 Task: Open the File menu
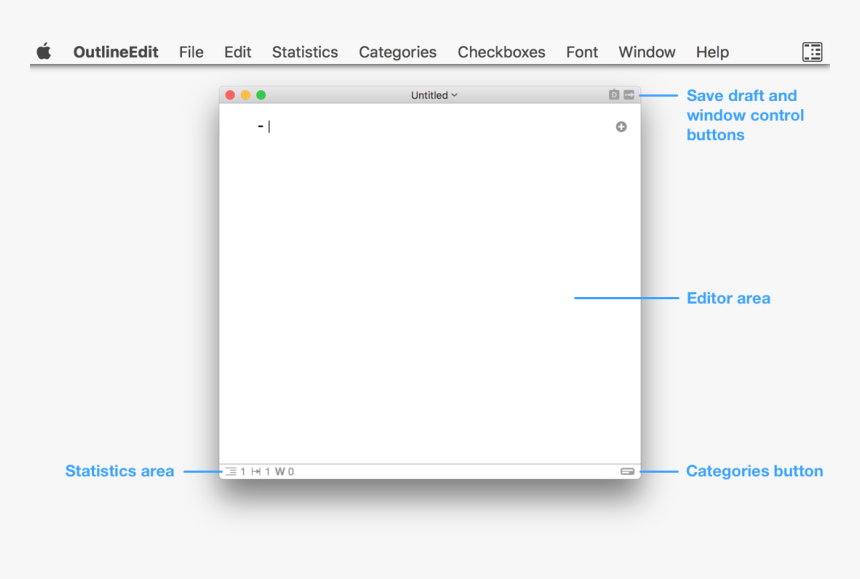point(190,52)
